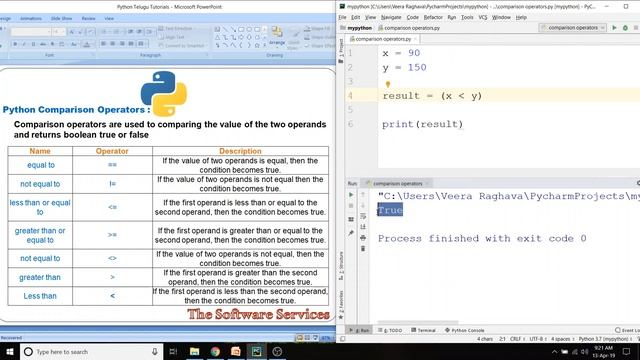The height and width of the screenshot is (360, 640).
Task: Click the stop icon in the Run panel
Action: (x=351, y=206)
